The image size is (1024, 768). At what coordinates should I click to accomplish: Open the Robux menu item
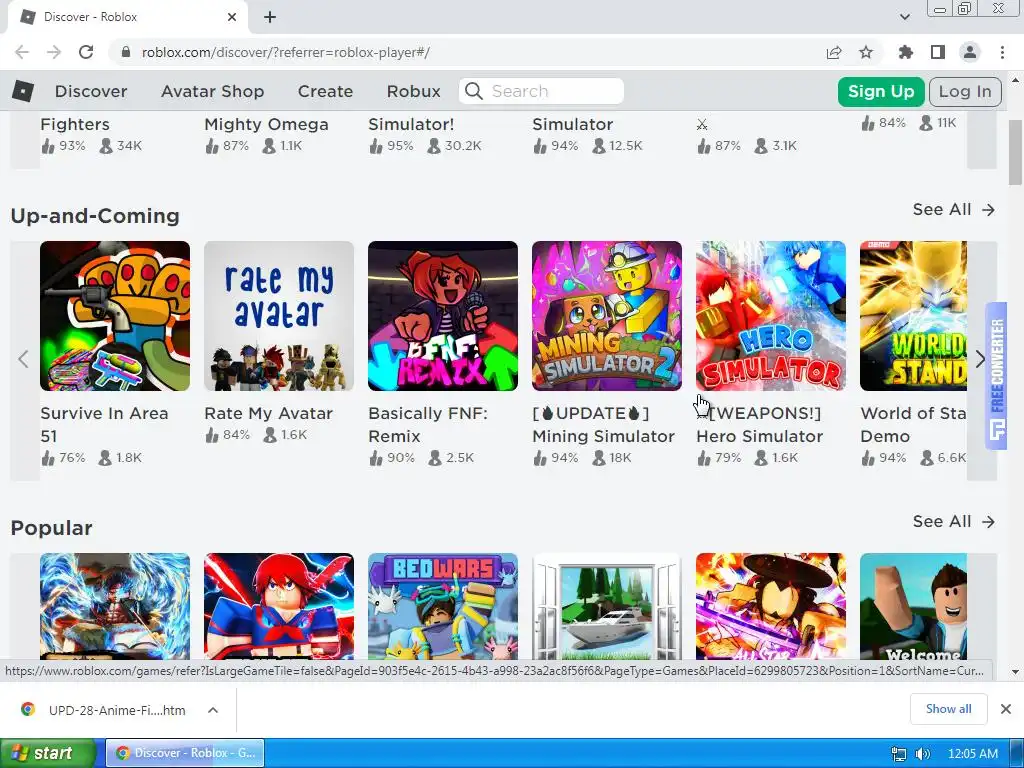(413, 91)
